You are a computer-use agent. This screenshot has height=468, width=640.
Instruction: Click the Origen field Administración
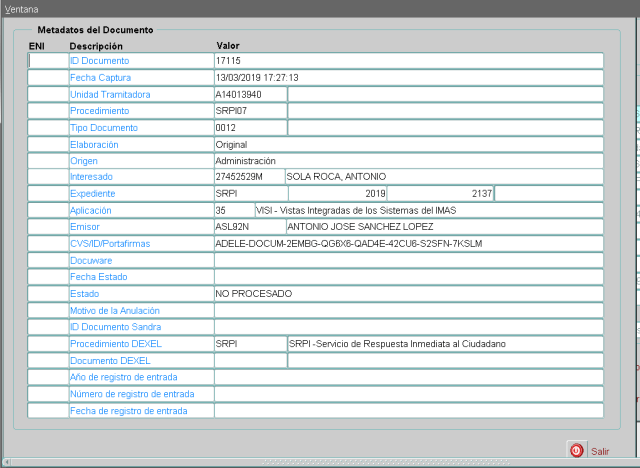[x=408, y=160]
